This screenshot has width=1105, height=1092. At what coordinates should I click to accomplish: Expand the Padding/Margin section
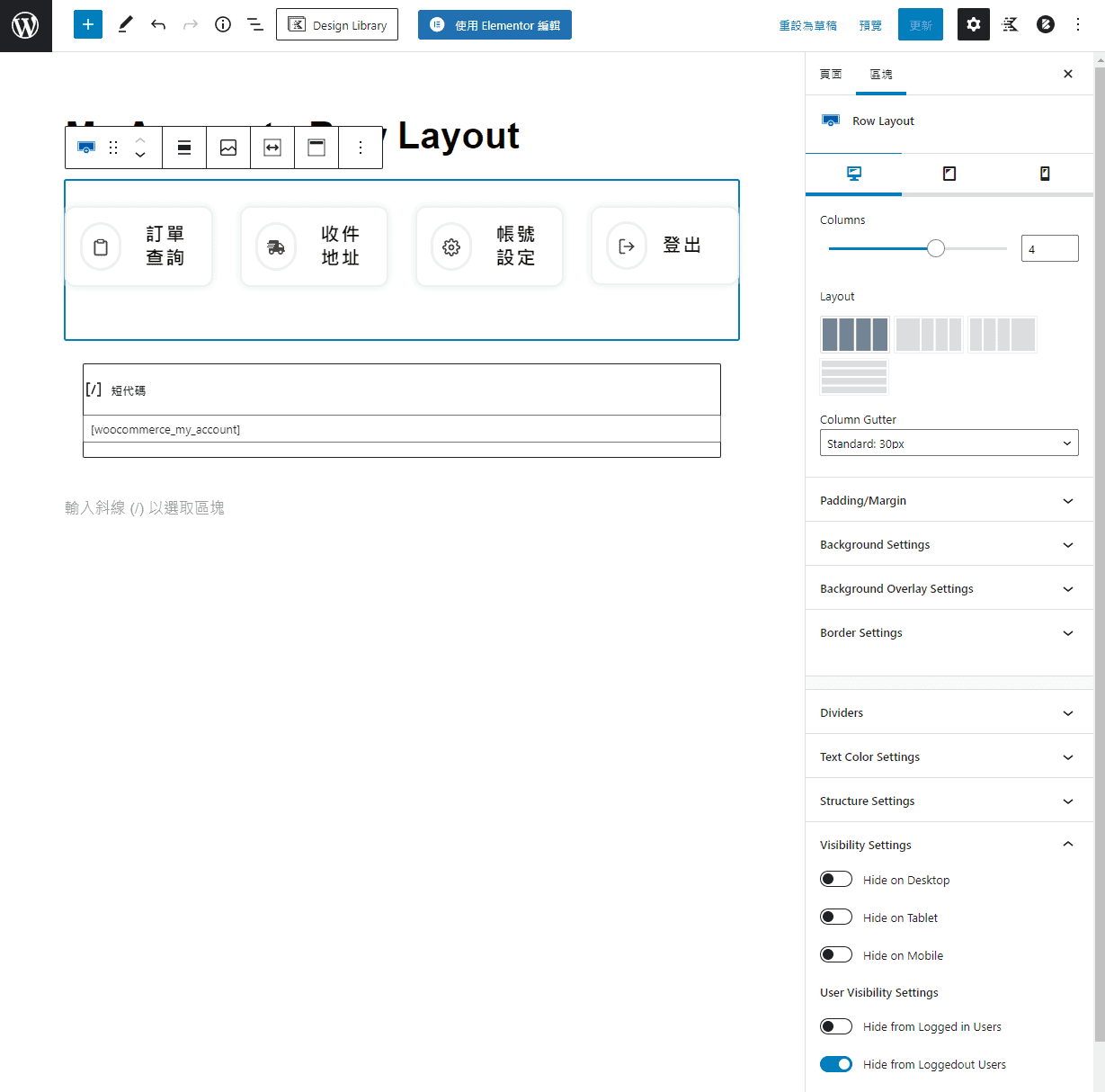949,500
